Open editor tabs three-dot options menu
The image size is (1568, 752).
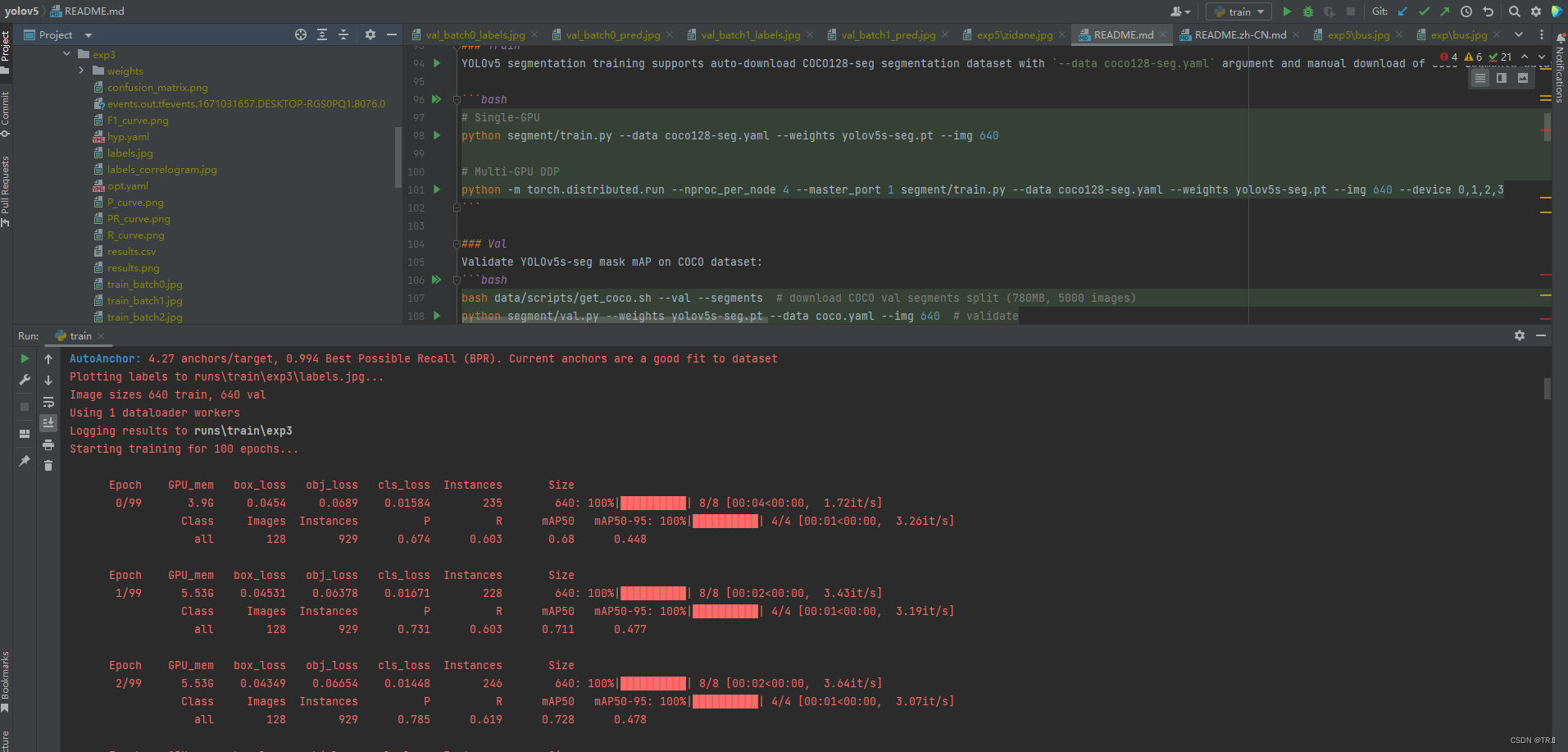1541,34
